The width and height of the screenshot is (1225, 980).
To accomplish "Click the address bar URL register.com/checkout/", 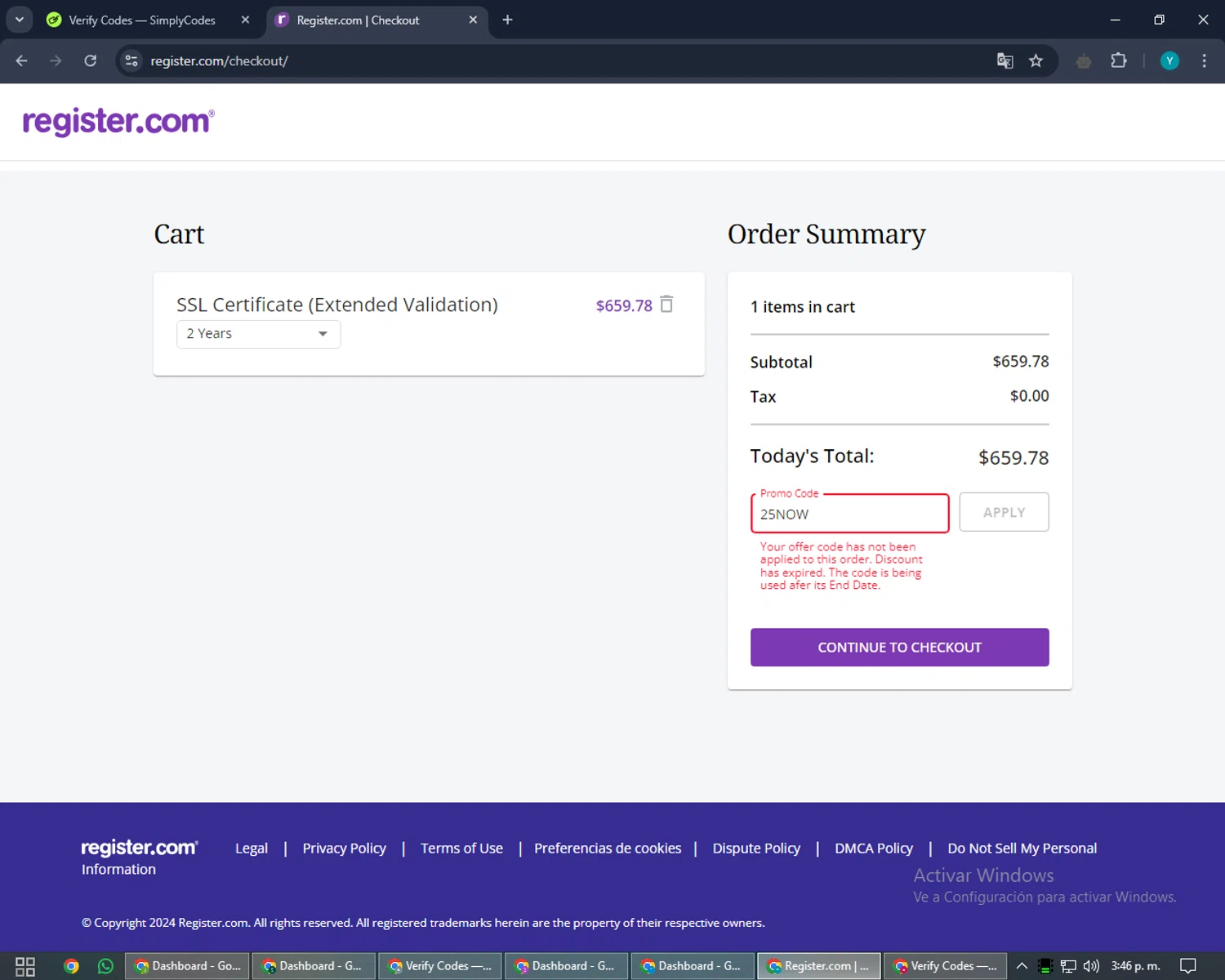I will (x=219, y=60).
